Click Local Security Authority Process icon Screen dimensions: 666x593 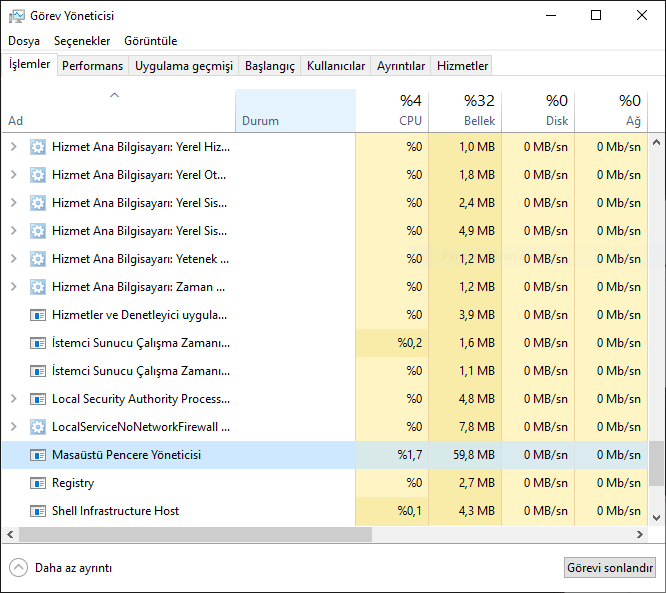tap(38, 399)
